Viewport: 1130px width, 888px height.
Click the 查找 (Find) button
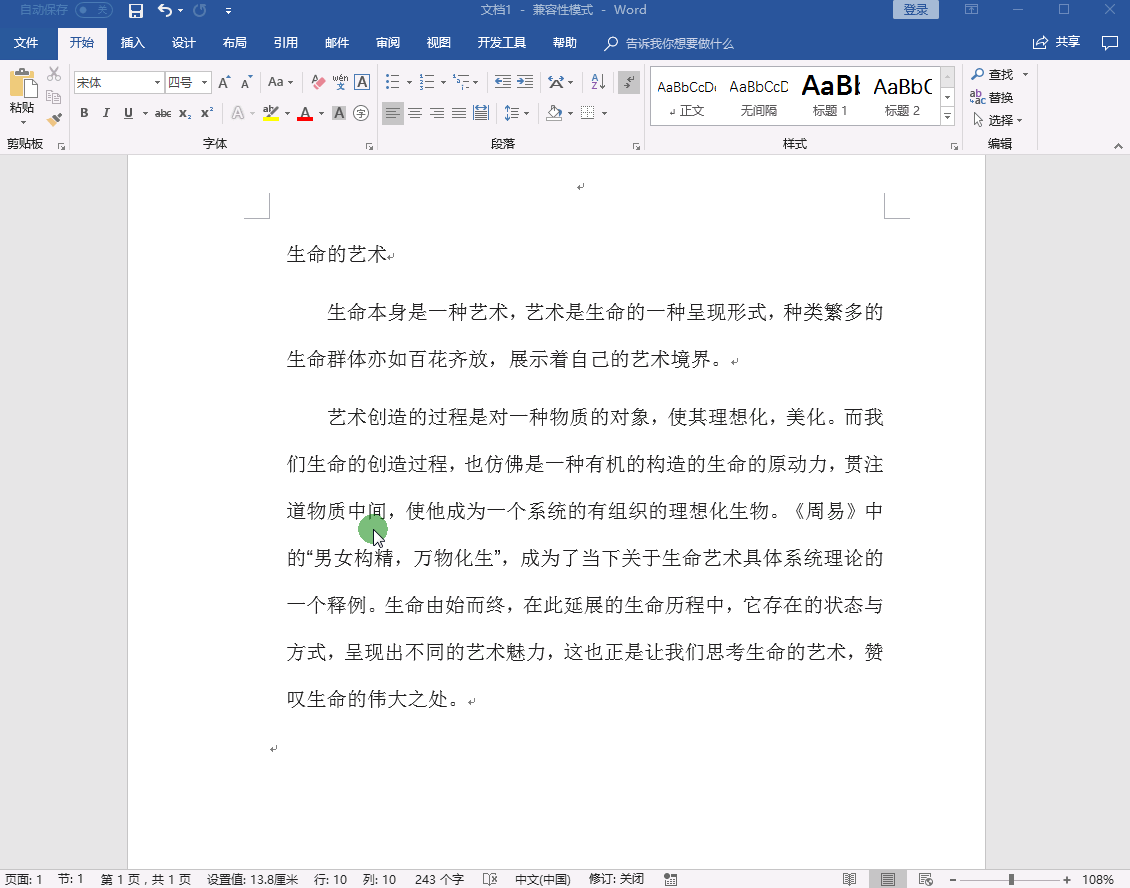point(992,74)
